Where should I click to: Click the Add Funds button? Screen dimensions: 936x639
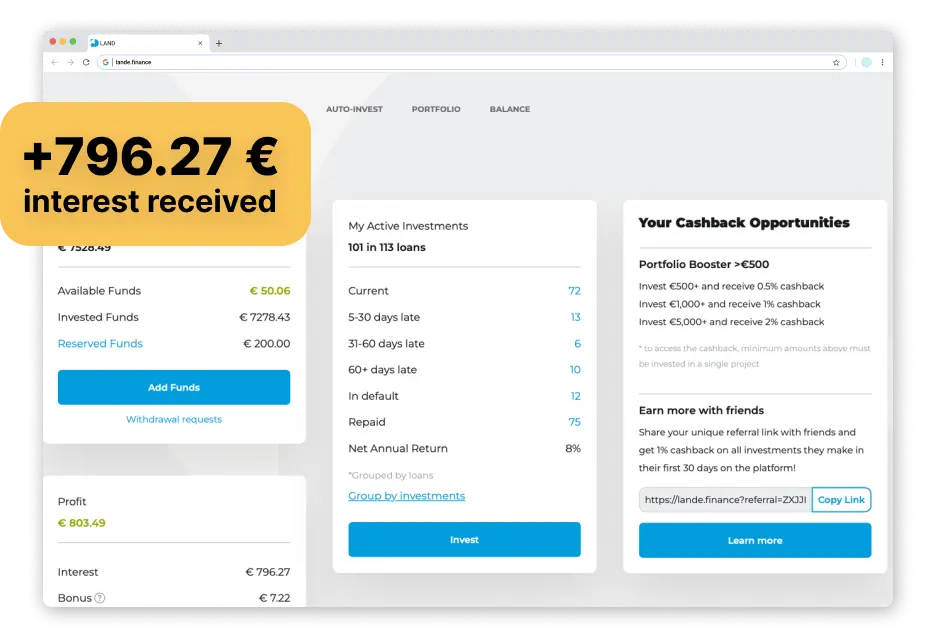click(174, 387)
